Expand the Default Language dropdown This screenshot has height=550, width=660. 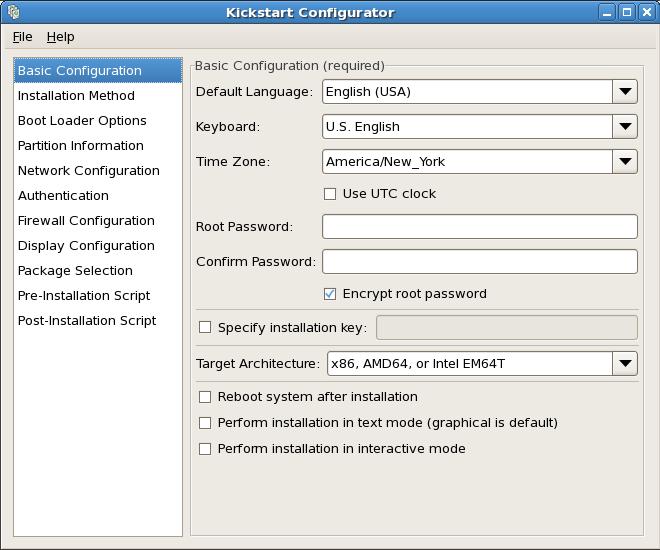625,92
